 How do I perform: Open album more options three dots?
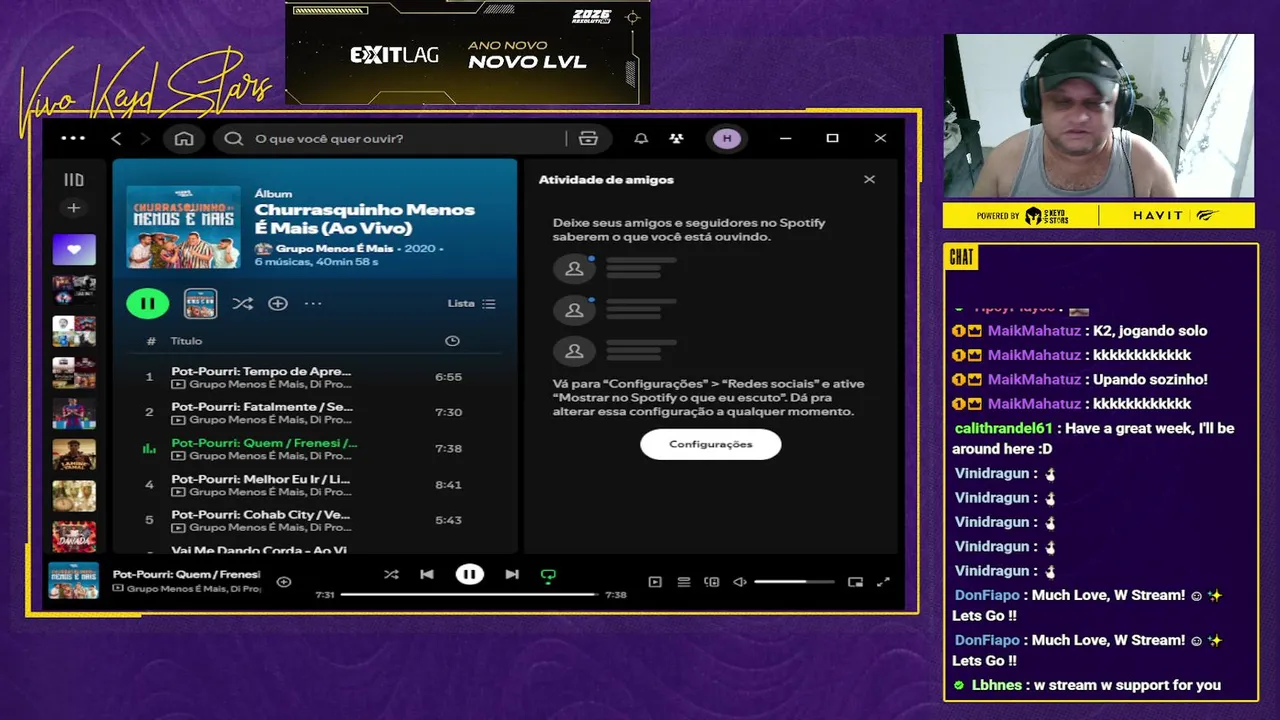(313, 303)
